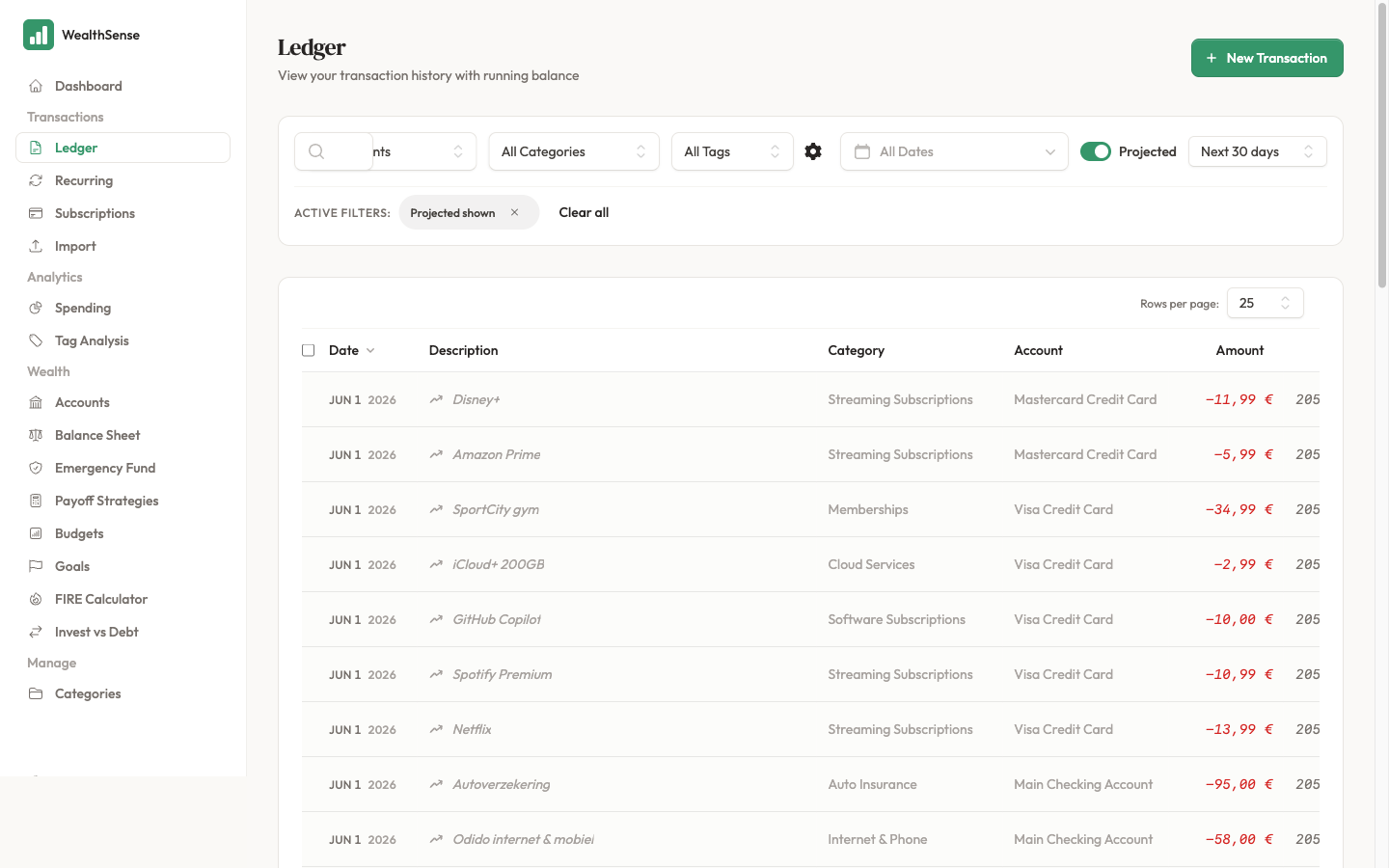Click projected trend icon beside Autoverzekering

pos(436,784)
